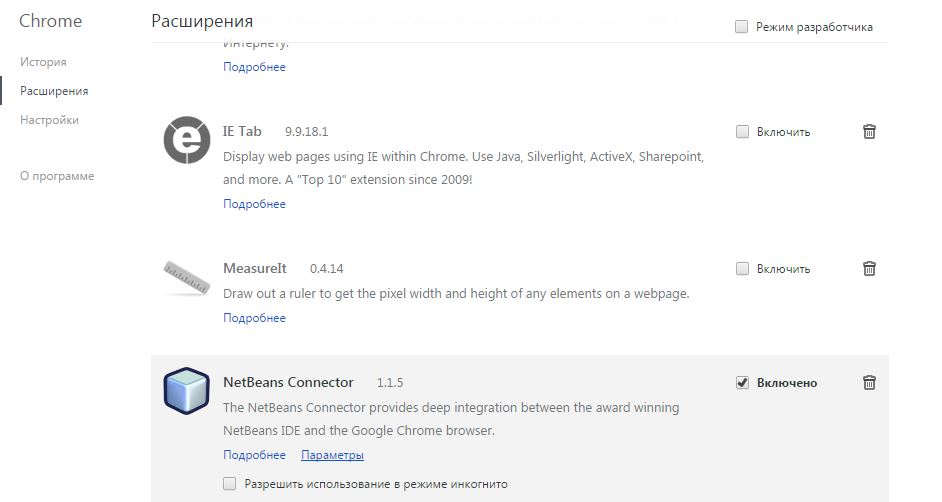This screenshot has width=942, height=502.
Task: Enable the IE Tab extension
Action: coord(742,131)
